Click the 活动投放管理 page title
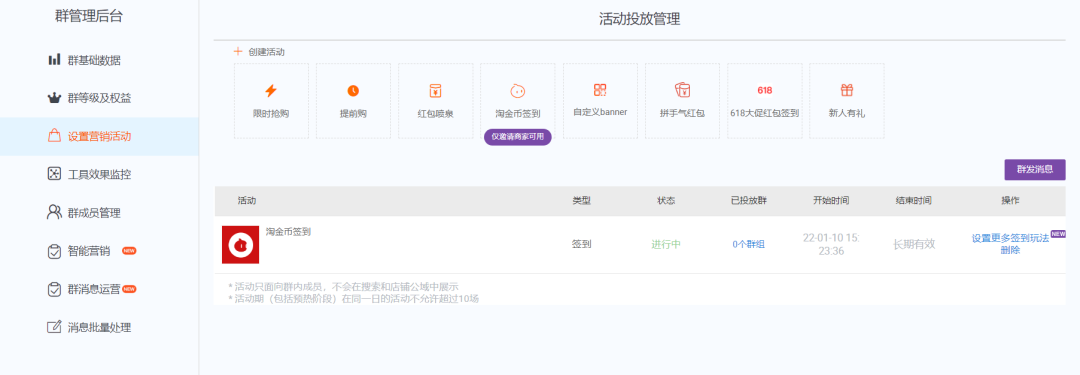This screenshot has width=1080, height=375. 639,19
